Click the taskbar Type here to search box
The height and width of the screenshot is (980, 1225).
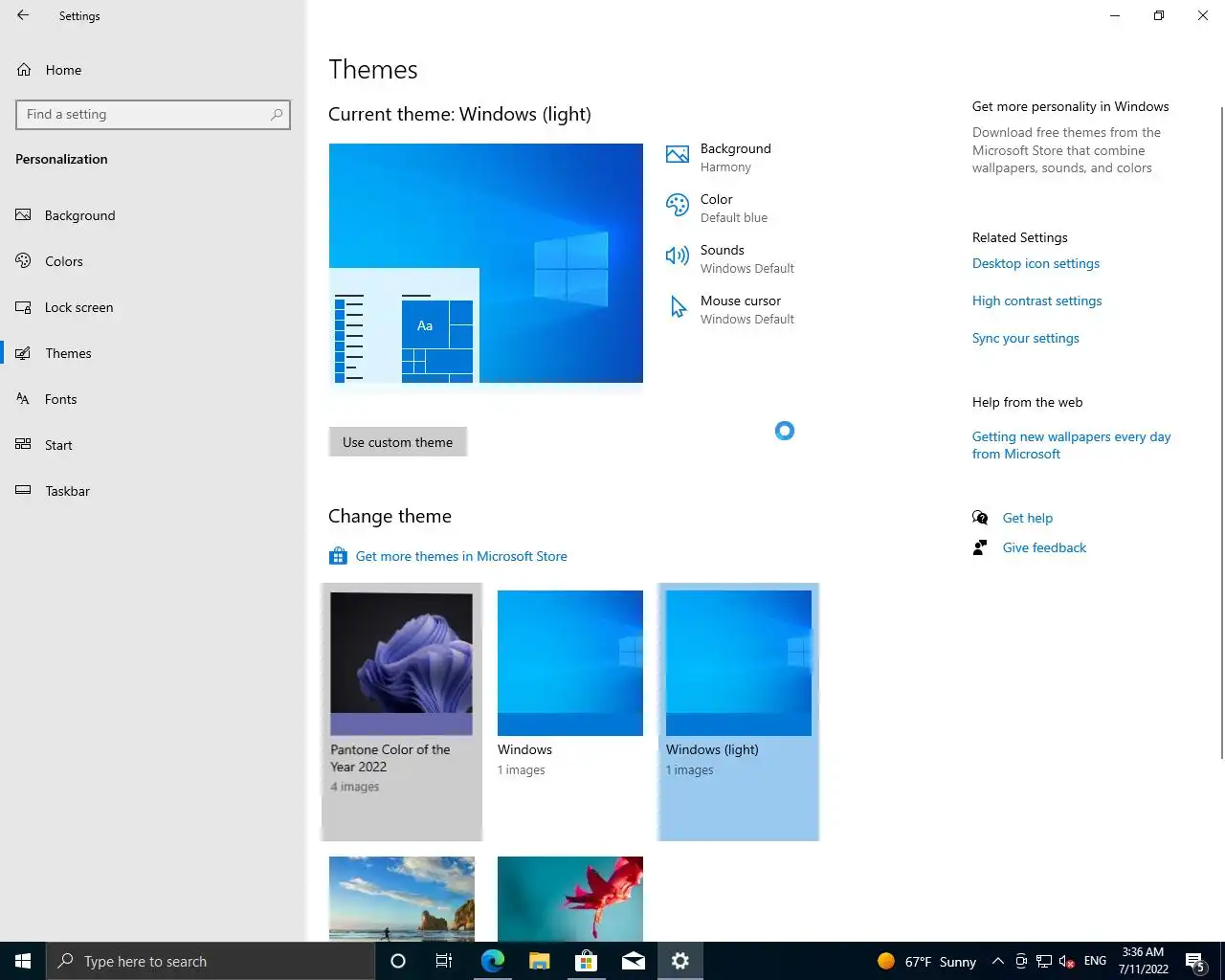point(211,961)
